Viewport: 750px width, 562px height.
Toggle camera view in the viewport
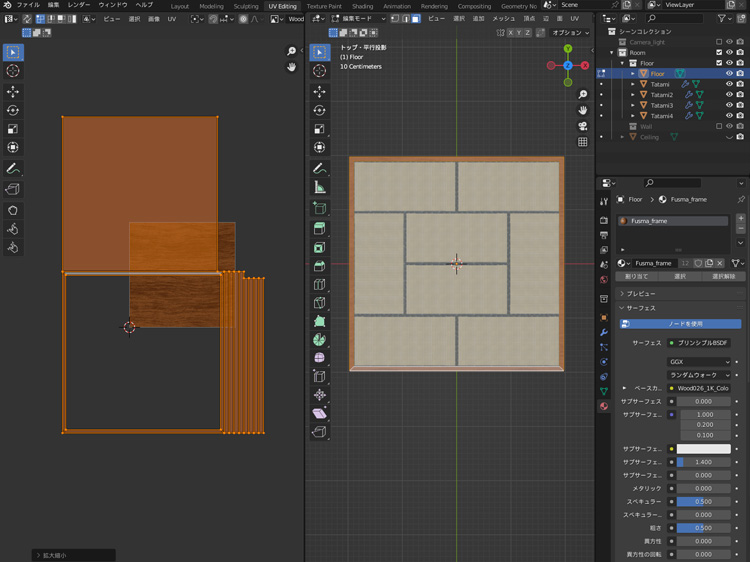point(583,126)
